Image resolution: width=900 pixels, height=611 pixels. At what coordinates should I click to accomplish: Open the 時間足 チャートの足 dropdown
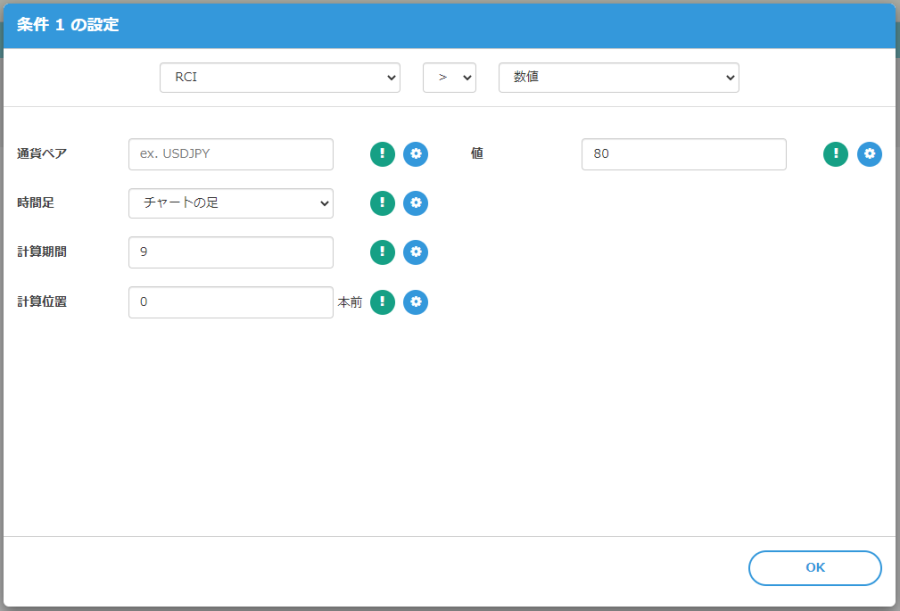[230, 203]
